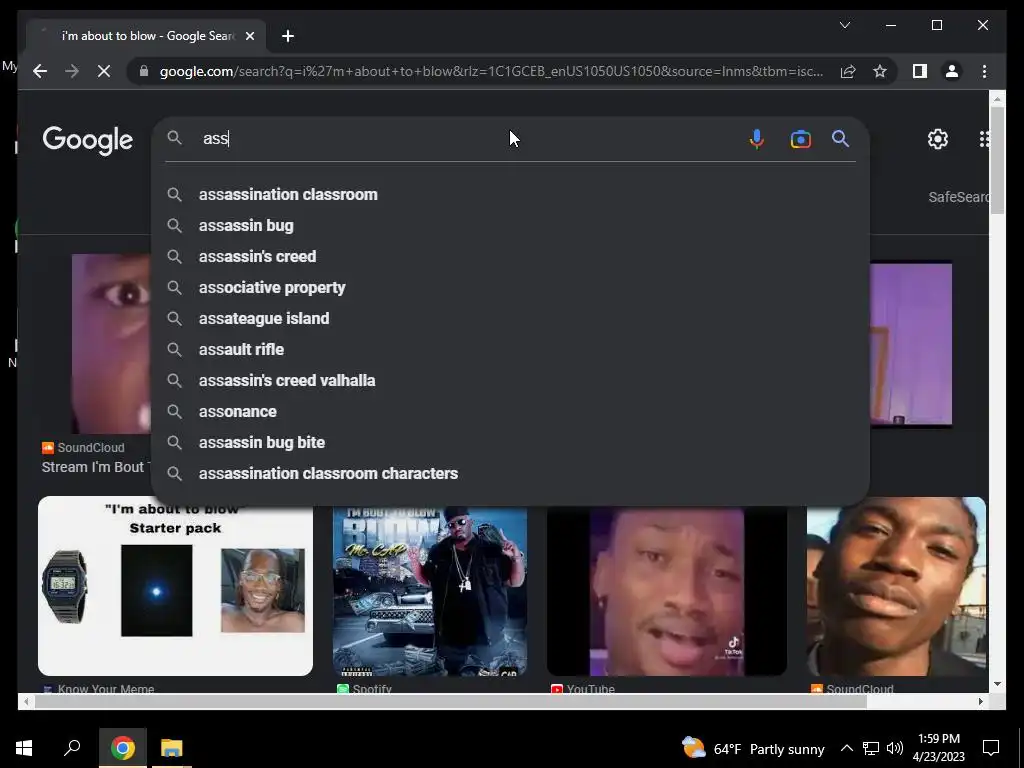This screenshot has height=768, width=1024.
Task: Open the Chrome side panel
Action: click(x=920, y=71)
